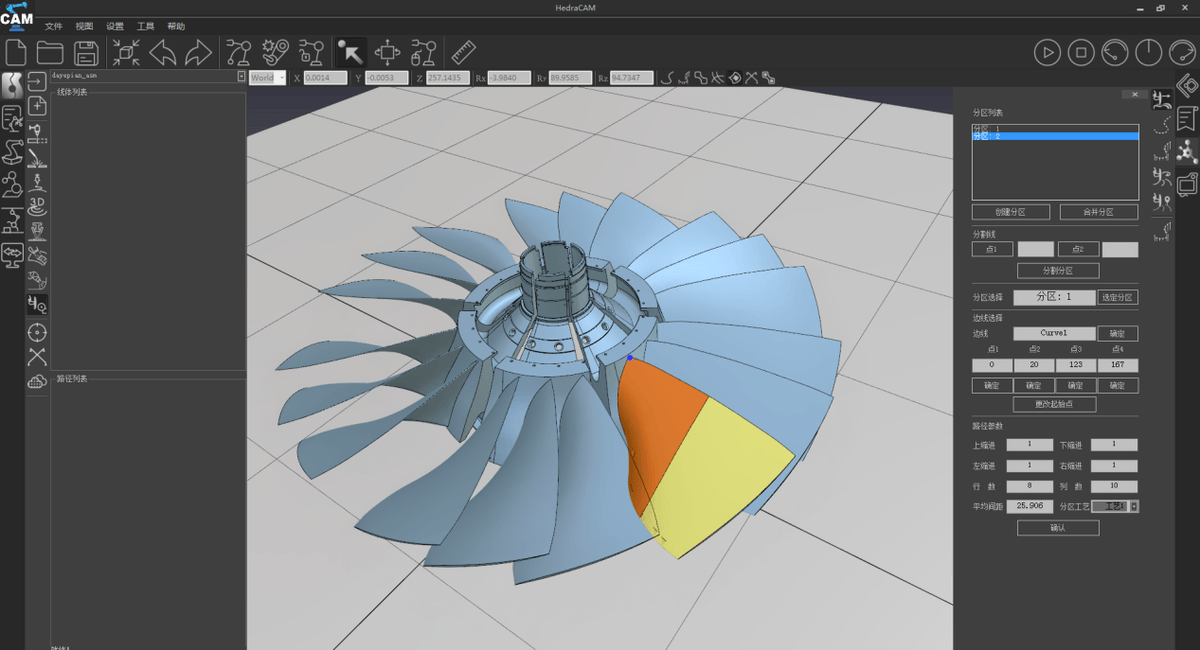
Task: Click the 点4 field showing 167
Action: click(1118, 365)
